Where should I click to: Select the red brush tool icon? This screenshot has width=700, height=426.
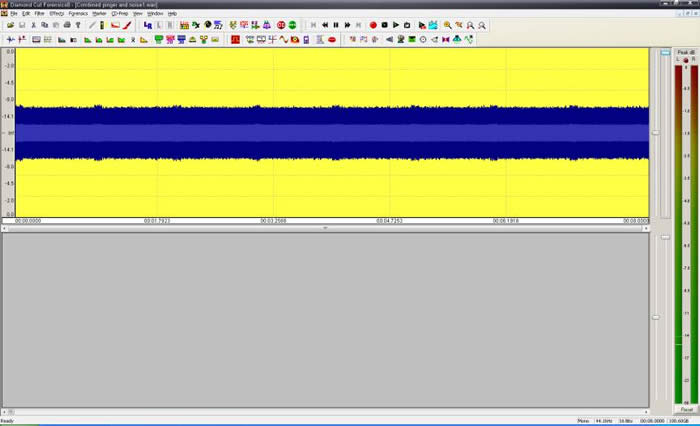(127, 25)
